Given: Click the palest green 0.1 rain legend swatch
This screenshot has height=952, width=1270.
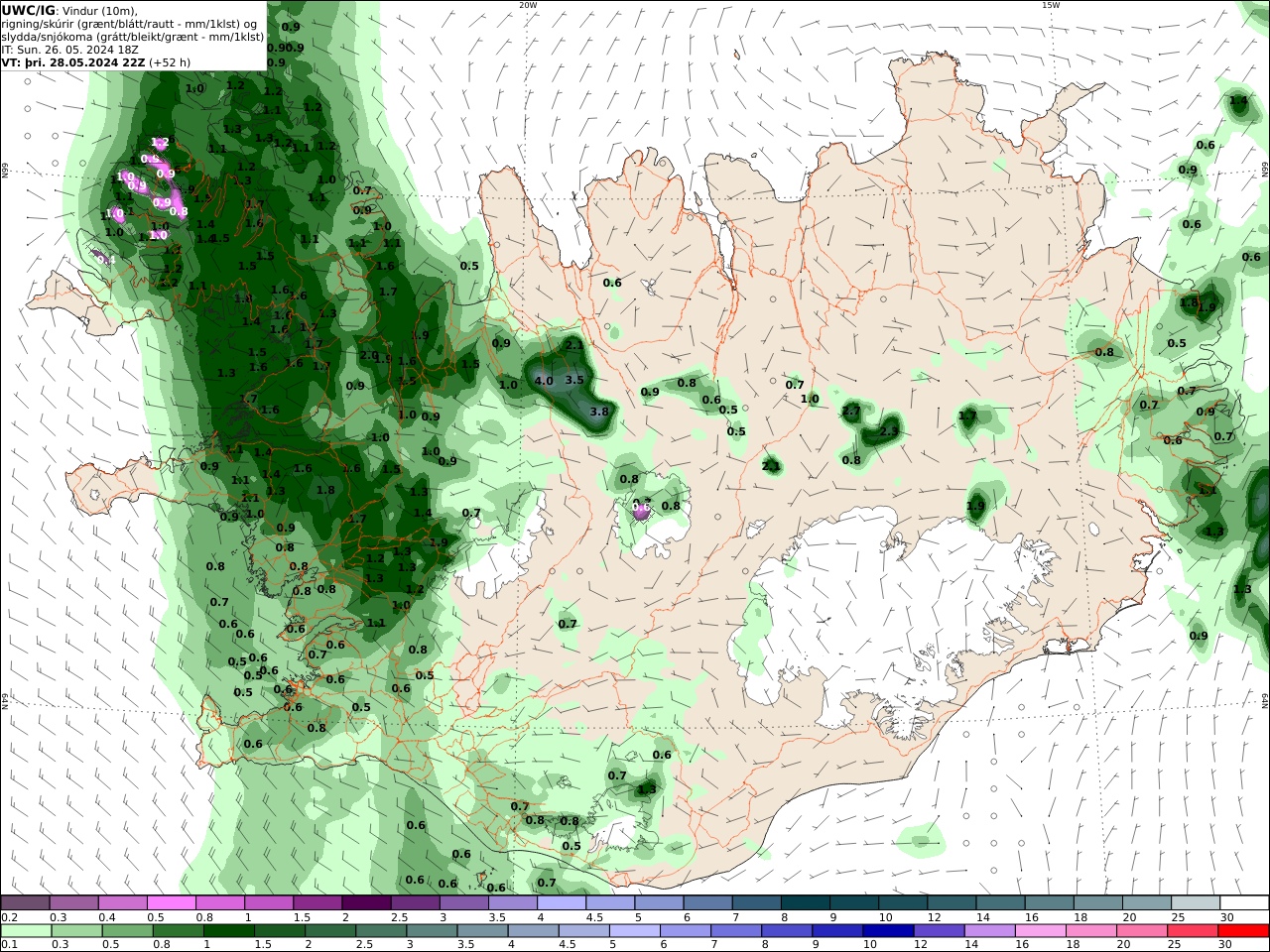Looking at the screenshot, I should 26,931.
